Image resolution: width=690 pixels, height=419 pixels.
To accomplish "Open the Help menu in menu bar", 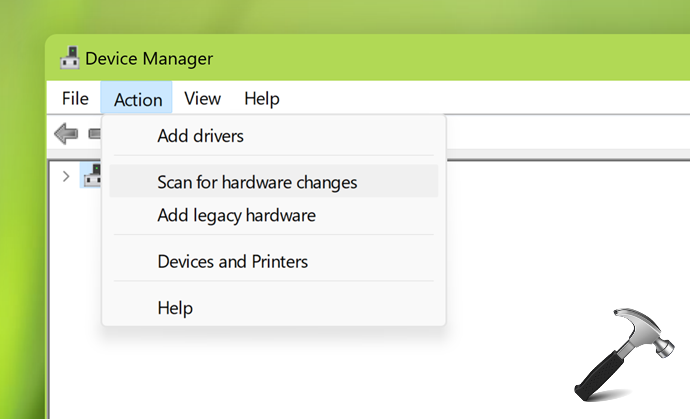I will (x=262, y=98).
